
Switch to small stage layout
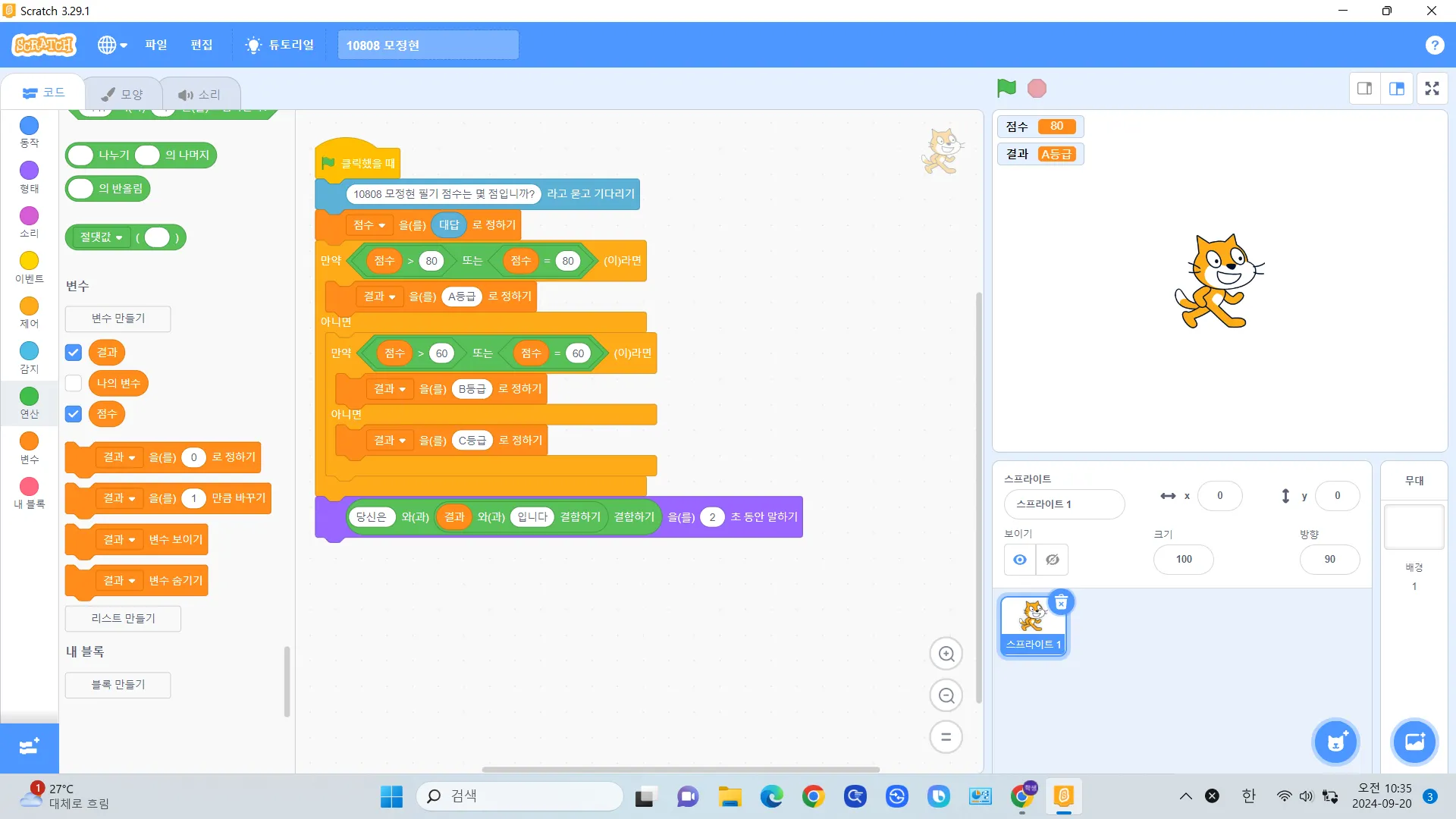coord(1364,89)
